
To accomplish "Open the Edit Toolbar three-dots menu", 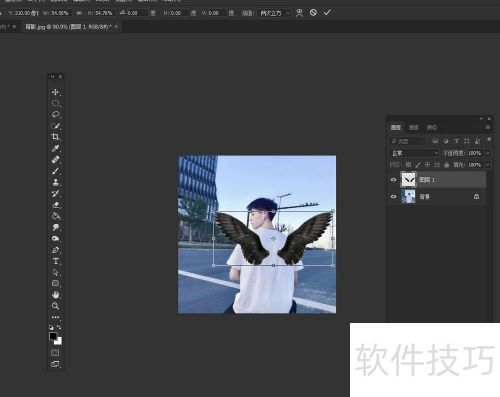I will coord(55,317).
